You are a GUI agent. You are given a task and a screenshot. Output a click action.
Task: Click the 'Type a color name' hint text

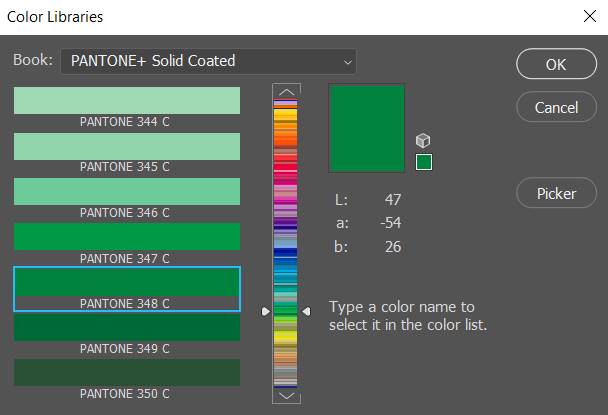point(408,316)
